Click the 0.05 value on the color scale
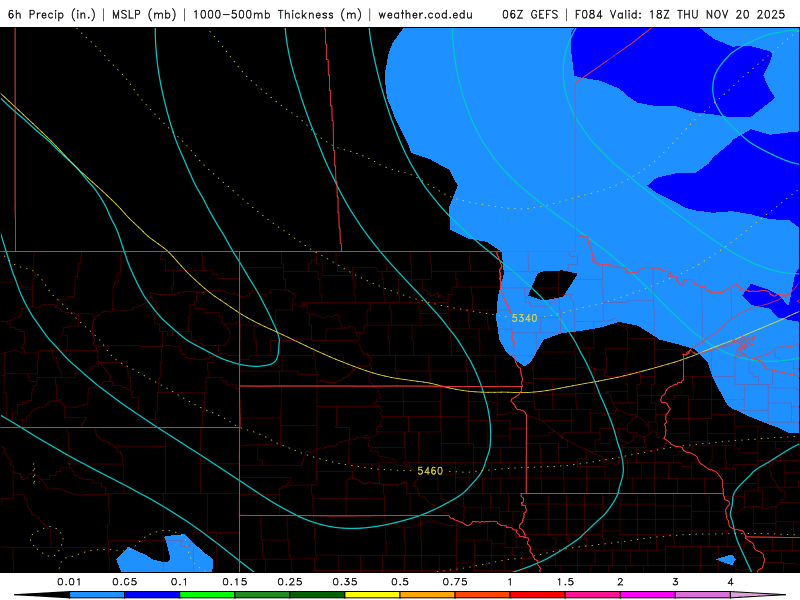Viewport: 800px width, 600px height. point(124,582)
